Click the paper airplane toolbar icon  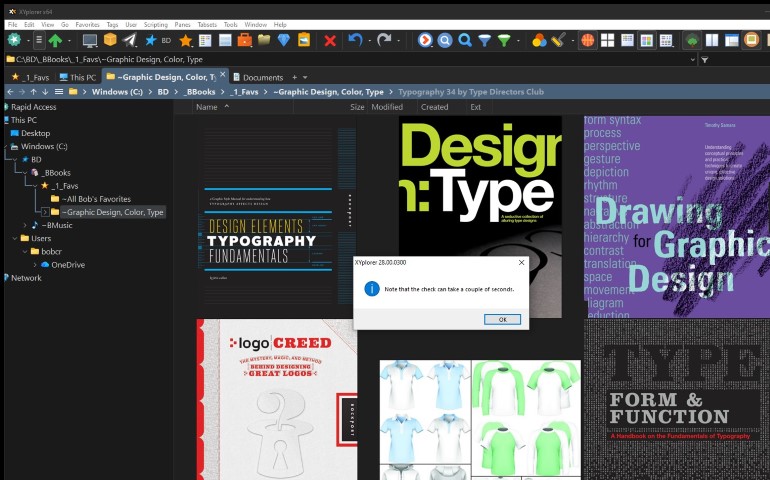tap(130, 41)
